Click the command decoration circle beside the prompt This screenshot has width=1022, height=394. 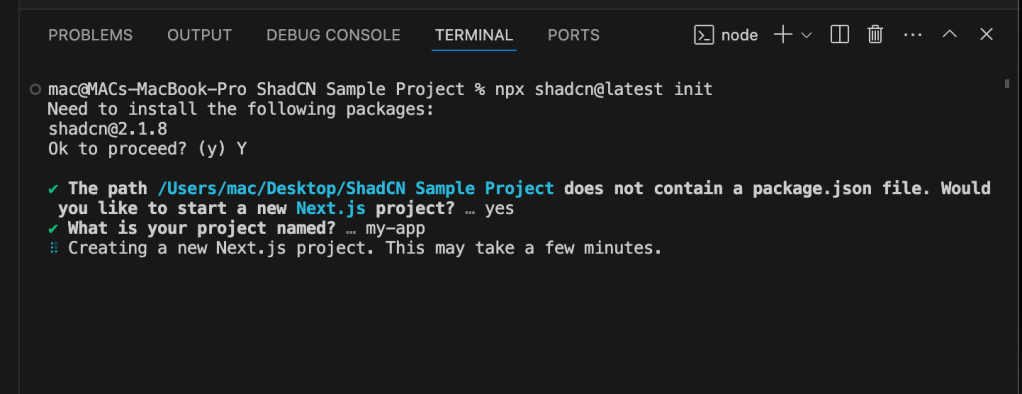tap(36, 89)
